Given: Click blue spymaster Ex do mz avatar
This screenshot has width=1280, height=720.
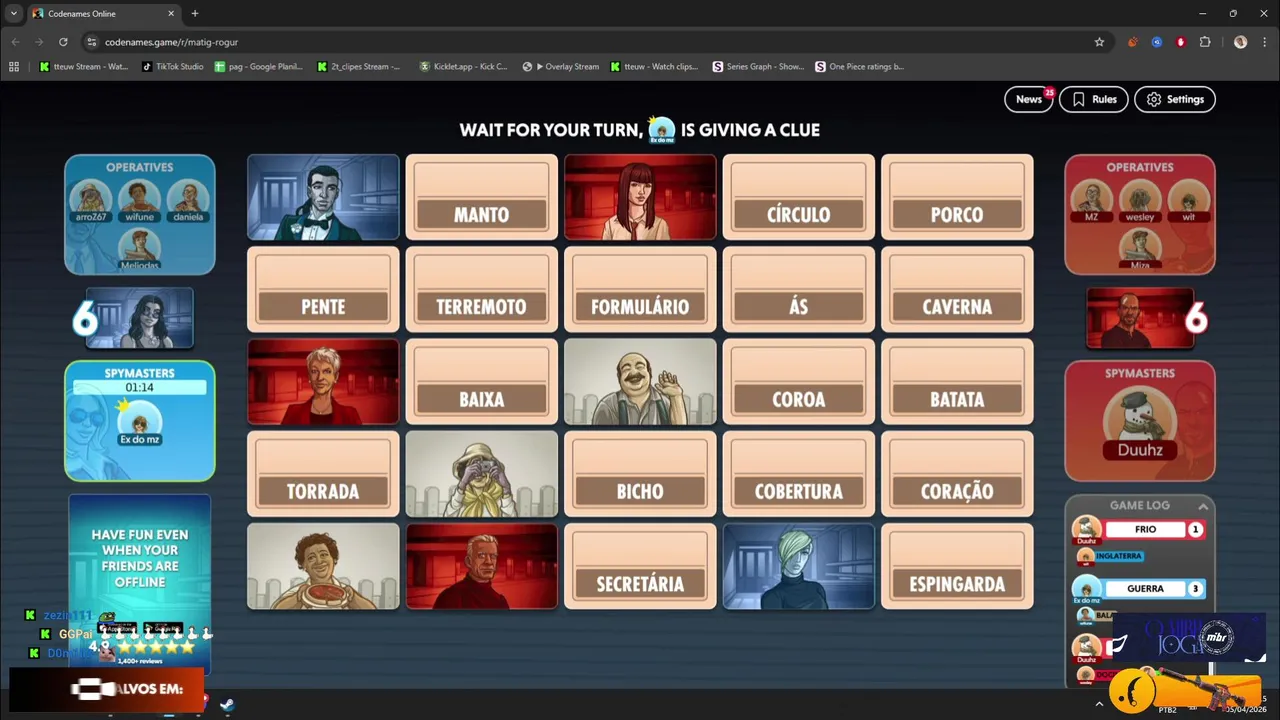Looking at the screenshot, I should (x=140, y=423).
